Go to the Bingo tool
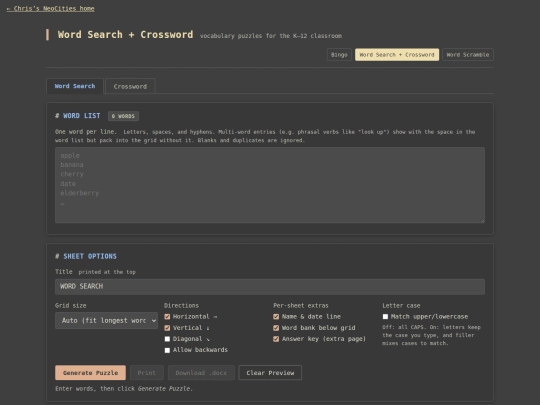This screenshot has height=405, width=540. point(339,55)
